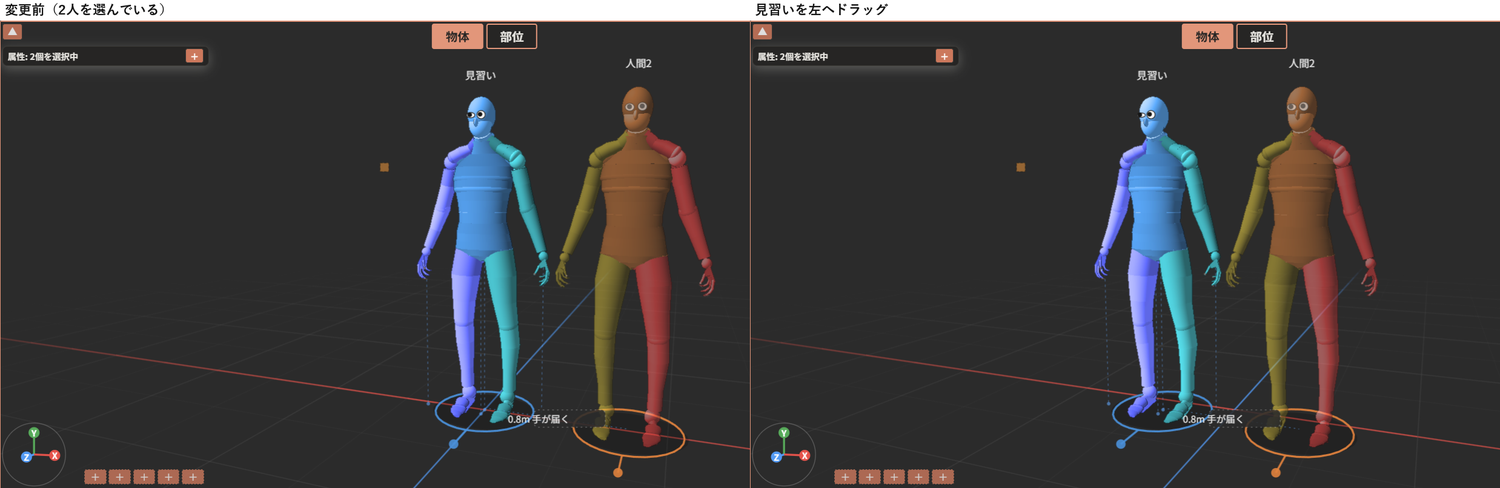This screenshot has height=488, width=1500.
Task: Grab orange rotation handle dot in 見習いを左へドラッグ view
Action: tap(1276, 473)
